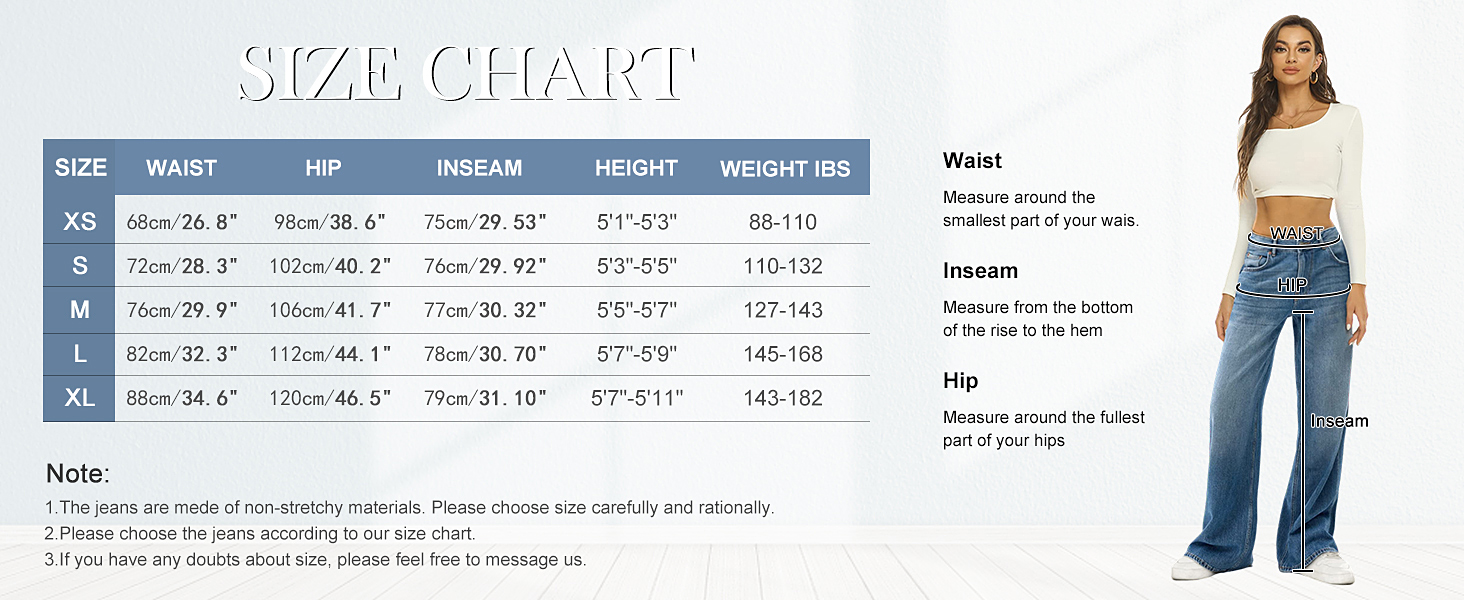This screenshot has width=1464, height=600.
Task: Click the HIP column header
Action: coord(323,168)
